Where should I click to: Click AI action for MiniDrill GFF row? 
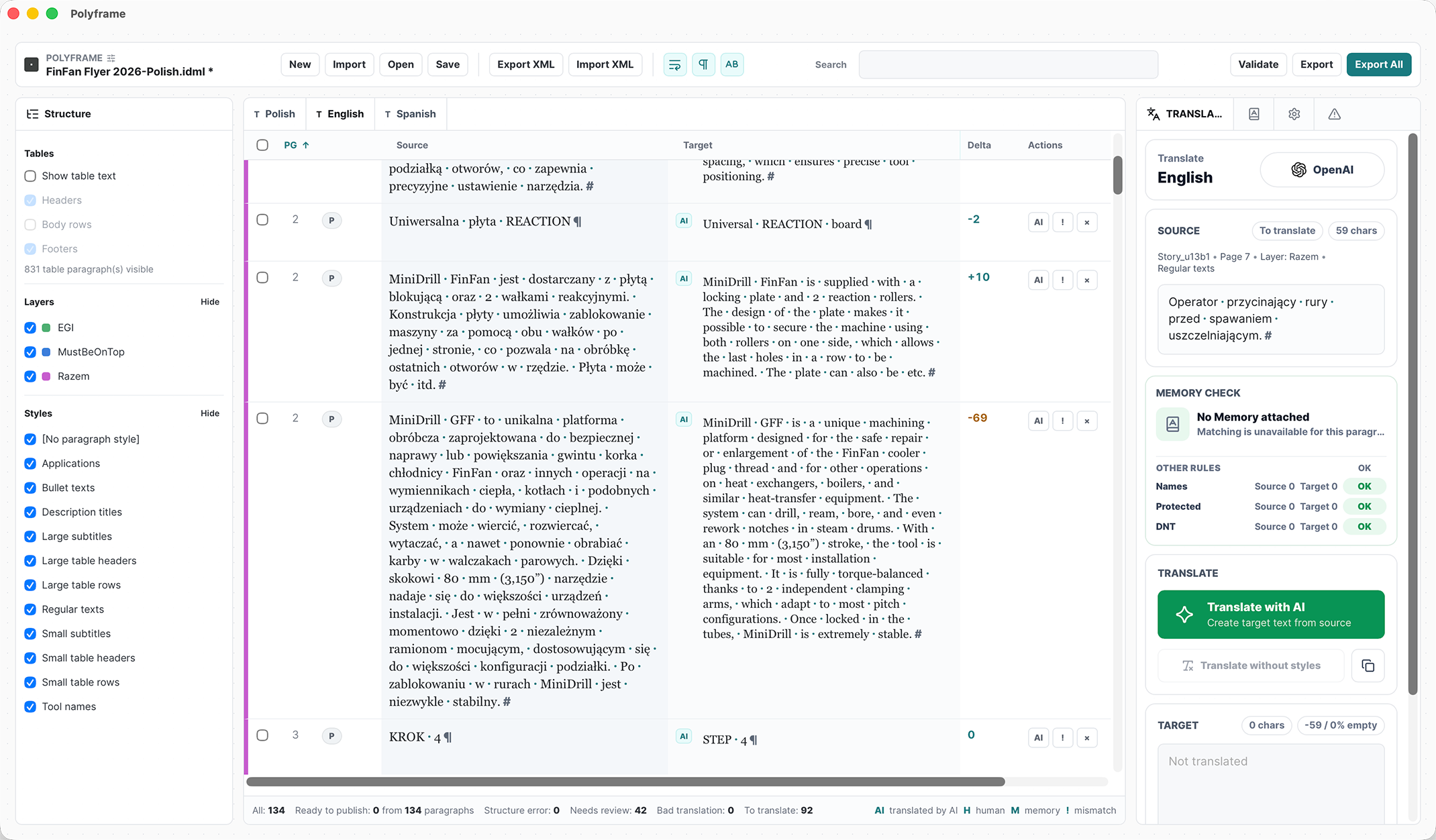[x=1038, y=421]
